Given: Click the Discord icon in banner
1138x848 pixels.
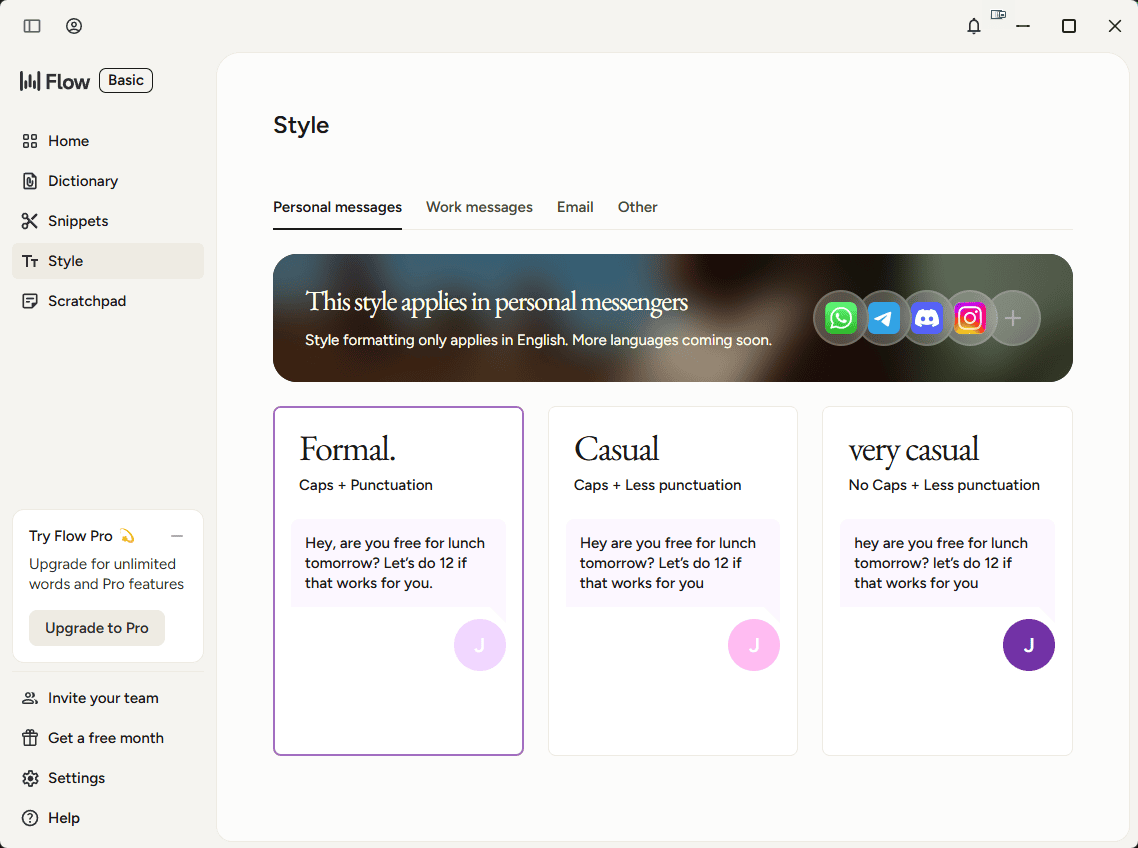Looking at the screenshot, I should point(927,318).
